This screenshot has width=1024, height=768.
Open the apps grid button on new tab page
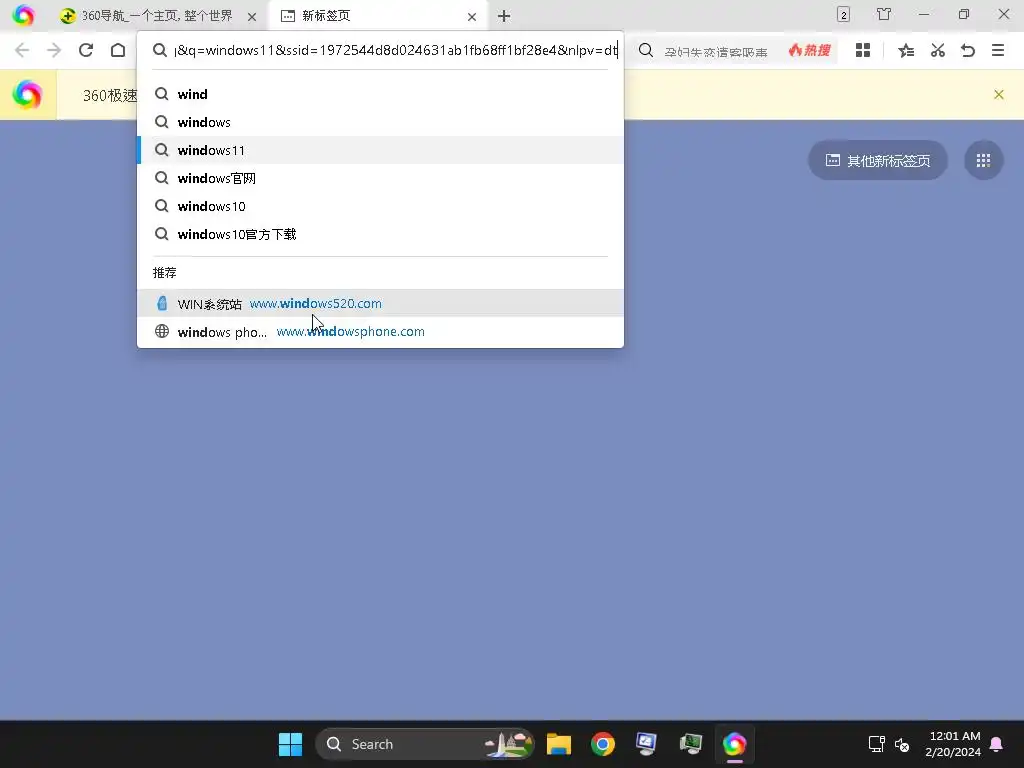tap(984, 161)
